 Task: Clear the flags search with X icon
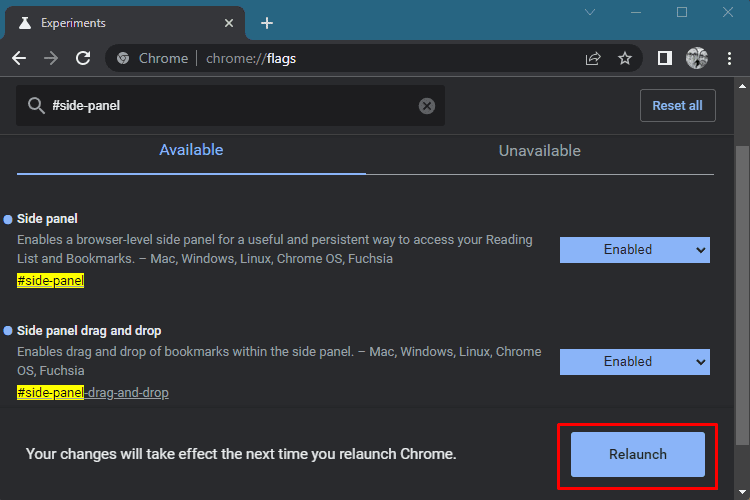(427, 106)
